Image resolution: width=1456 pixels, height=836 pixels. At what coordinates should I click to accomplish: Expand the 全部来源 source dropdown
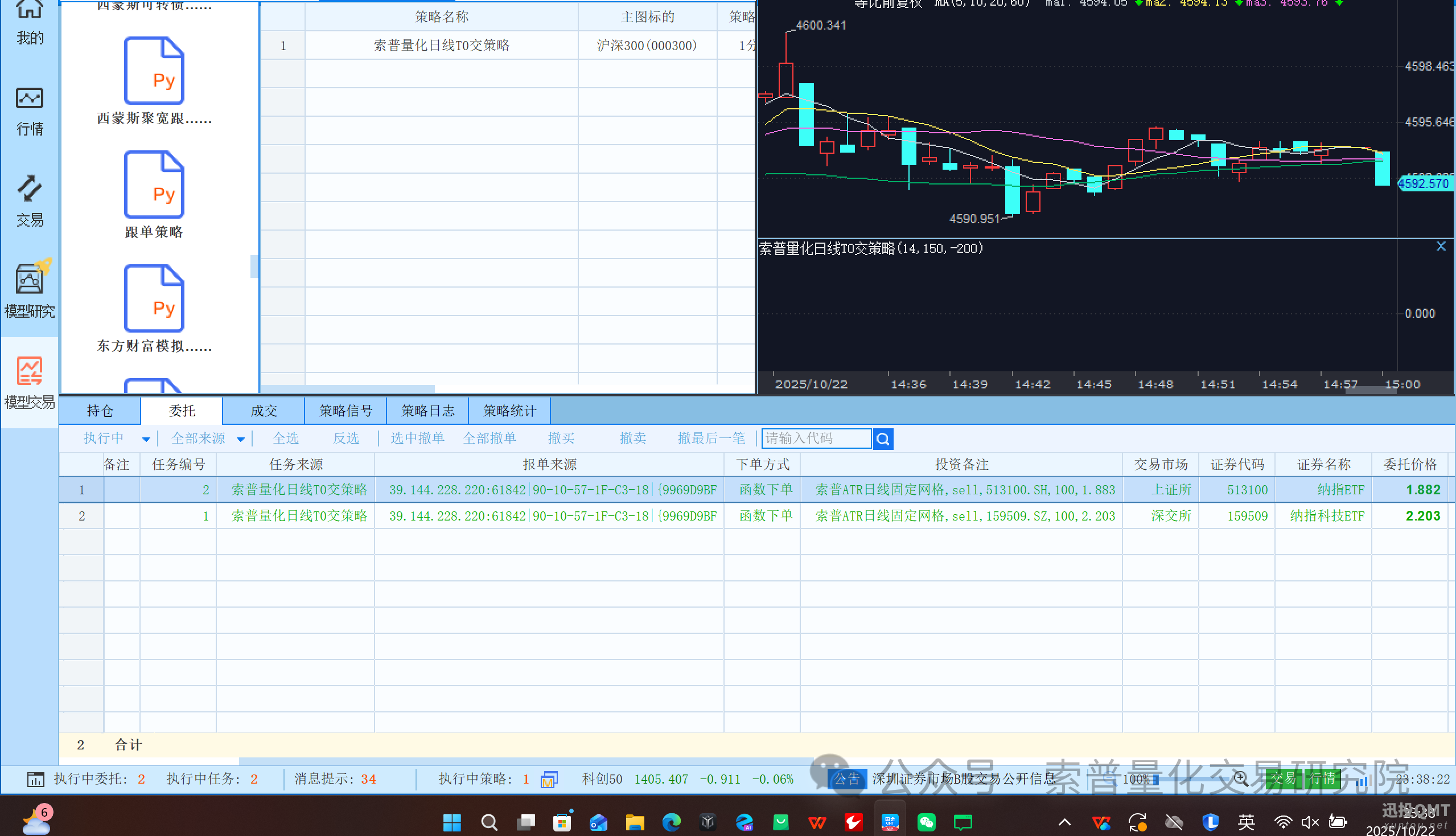[x=240, y=439]
